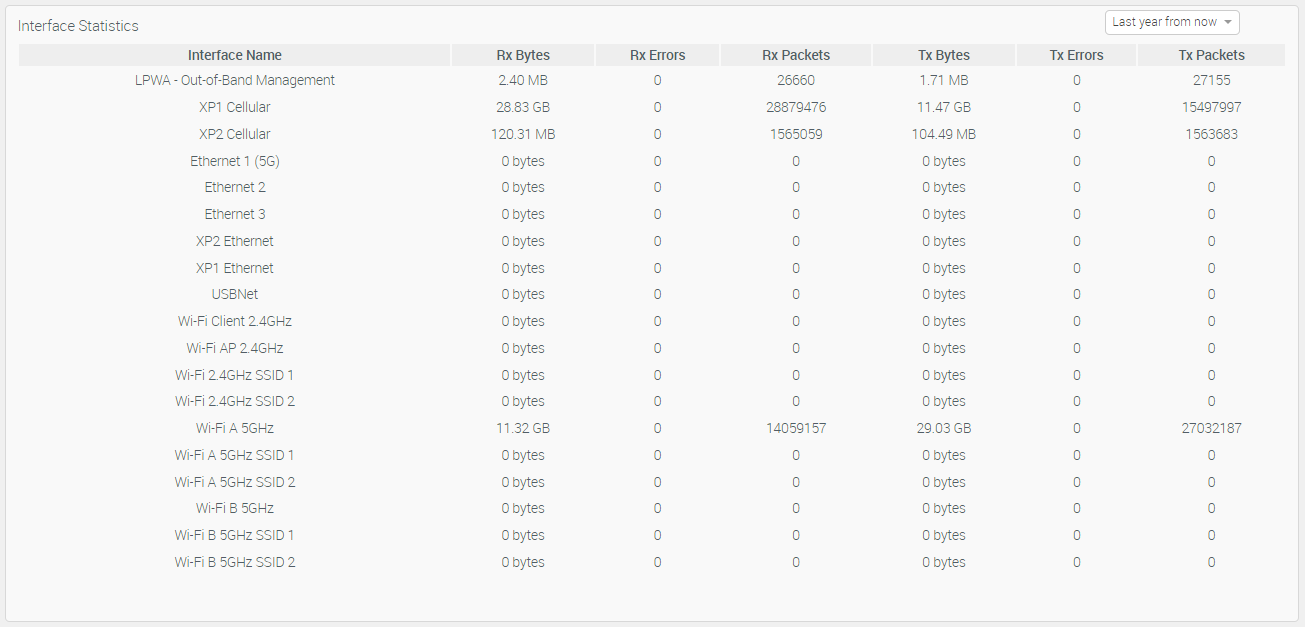This screenshot has height=627, width=1305.
Task: Select the USBNet interface row
Action: [235, 294]
